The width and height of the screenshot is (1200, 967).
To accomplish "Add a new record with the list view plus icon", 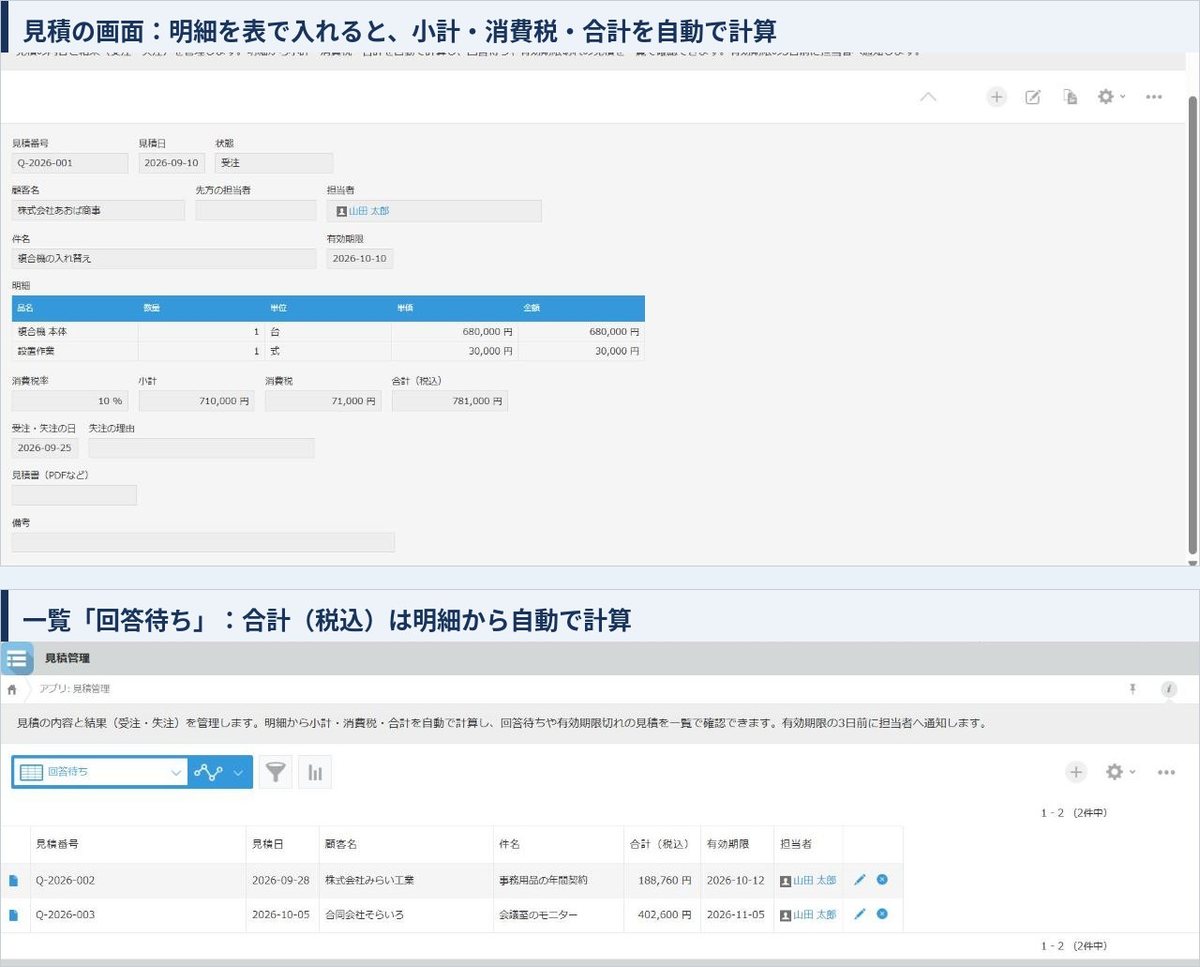I will tap(1076, 772).
